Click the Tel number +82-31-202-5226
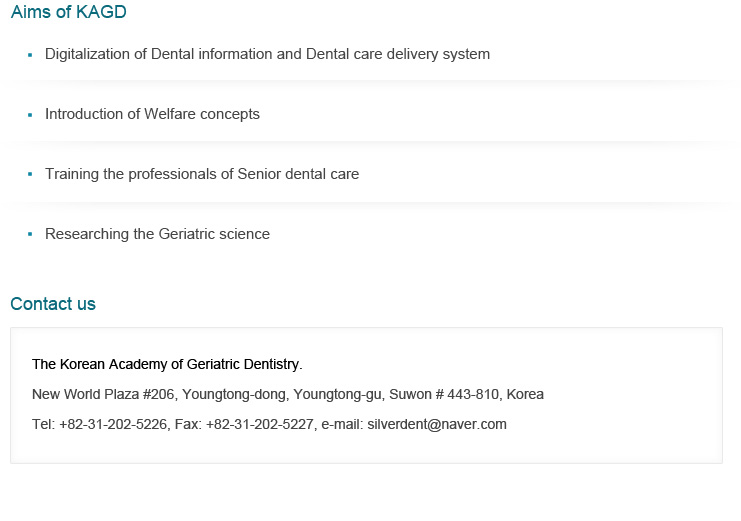Viewport: 741px width, 521px height. pyautogui.click(x=113, y=424)
